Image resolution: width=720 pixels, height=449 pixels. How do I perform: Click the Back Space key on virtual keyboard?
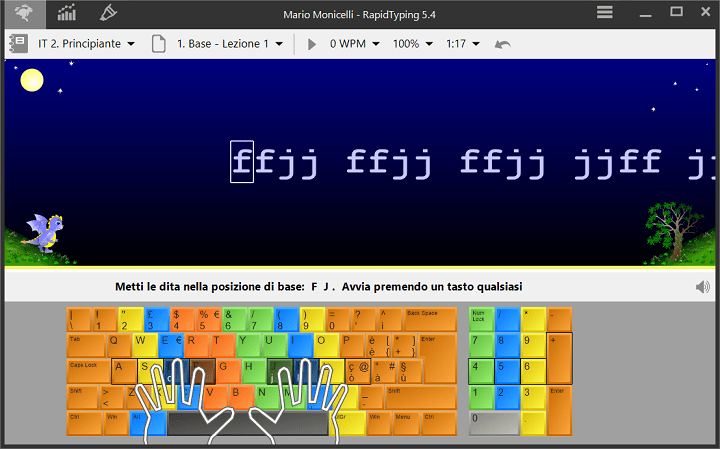[430, 319]
